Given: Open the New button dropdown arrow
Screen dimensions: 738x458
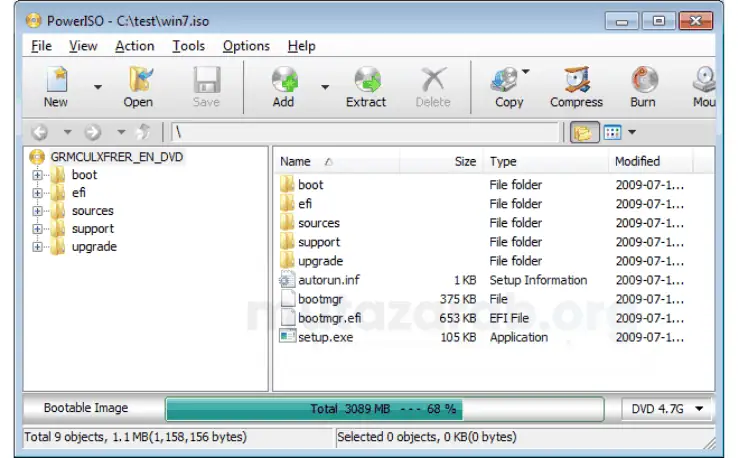Looking at the screenshot, I should click(x=97, y=87).
